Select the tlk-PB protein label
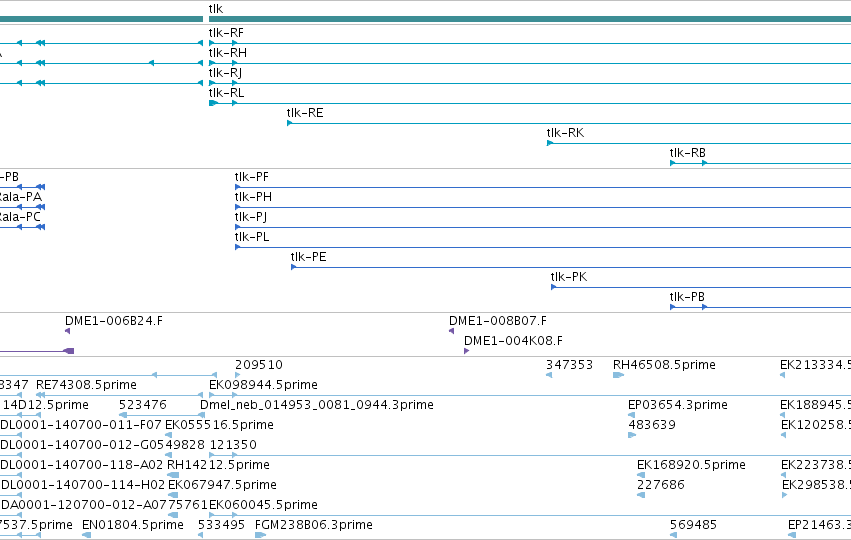The width and height of the screenshot is (851, 540). pos(687,298)
